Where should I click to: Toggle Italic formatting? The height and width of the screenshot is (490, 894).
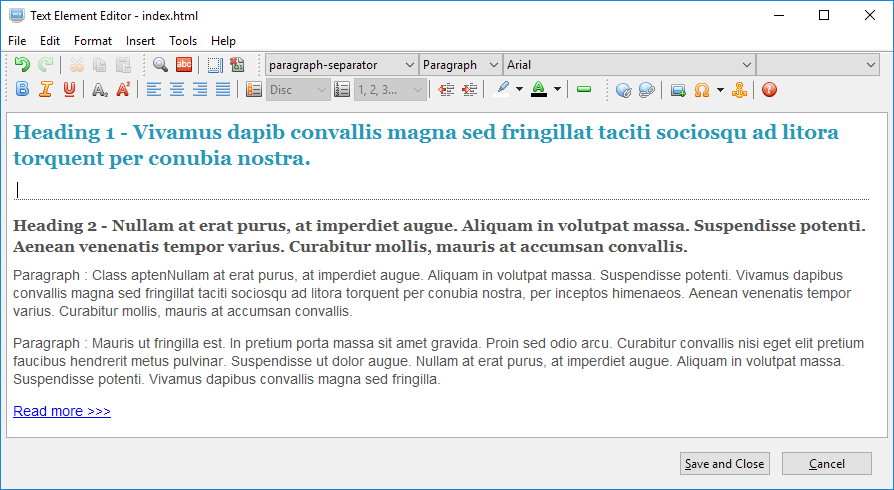pyautogui.click(x=46, y=90)
